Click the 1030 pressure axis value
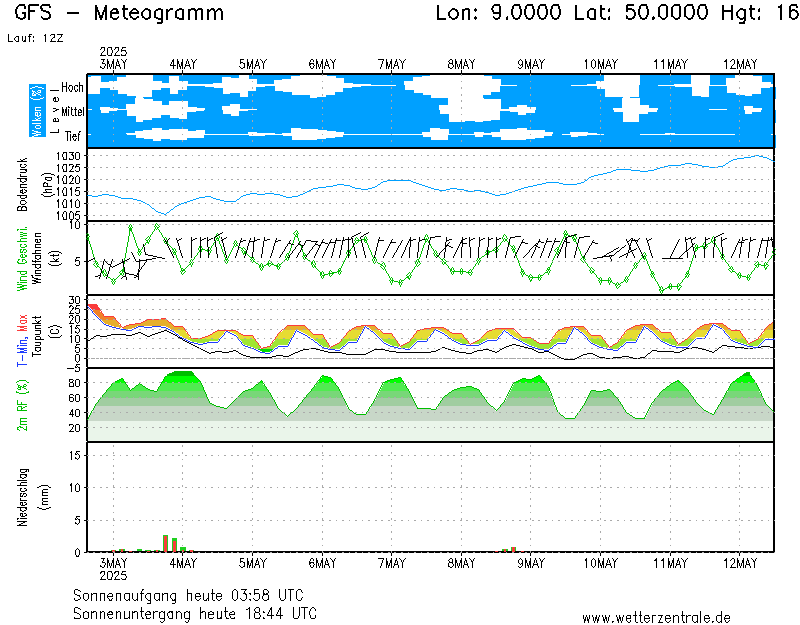The width and height of the screenshot is (800, 625). point(68,156)
